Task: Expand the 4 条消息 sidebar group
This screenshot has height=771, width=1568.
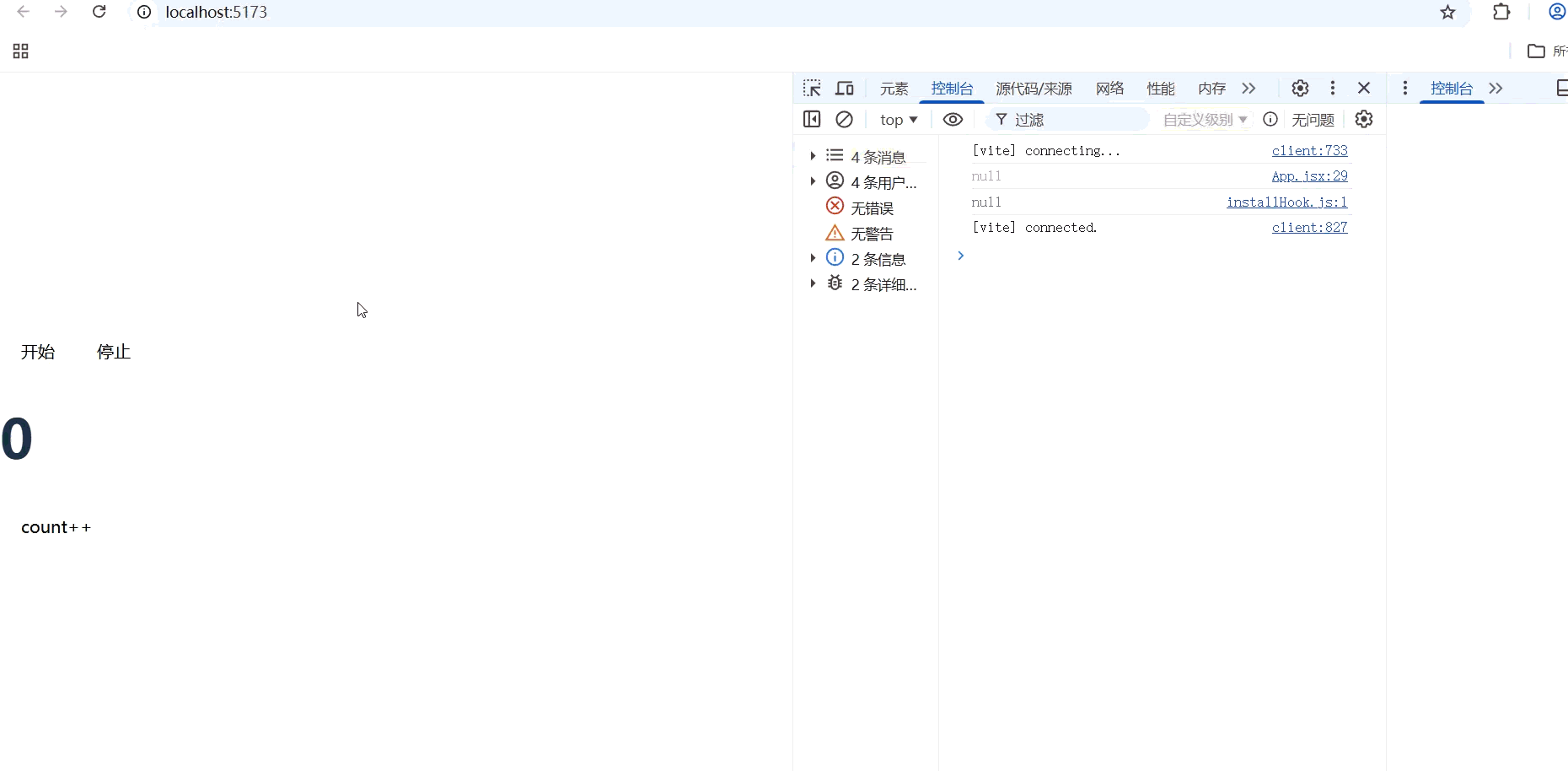Action: point(812,155)
